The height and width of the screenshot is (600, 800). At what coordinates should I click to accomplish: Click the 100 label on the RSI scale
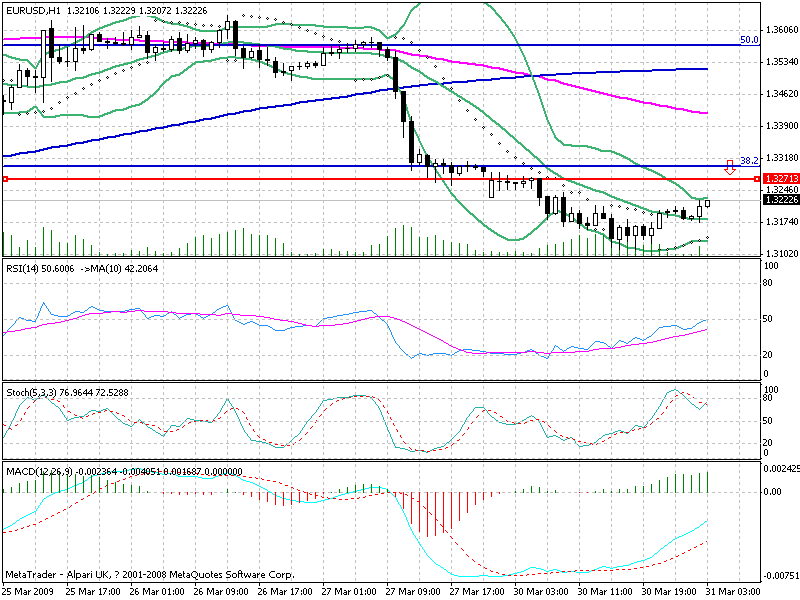[x=771, y=265]
